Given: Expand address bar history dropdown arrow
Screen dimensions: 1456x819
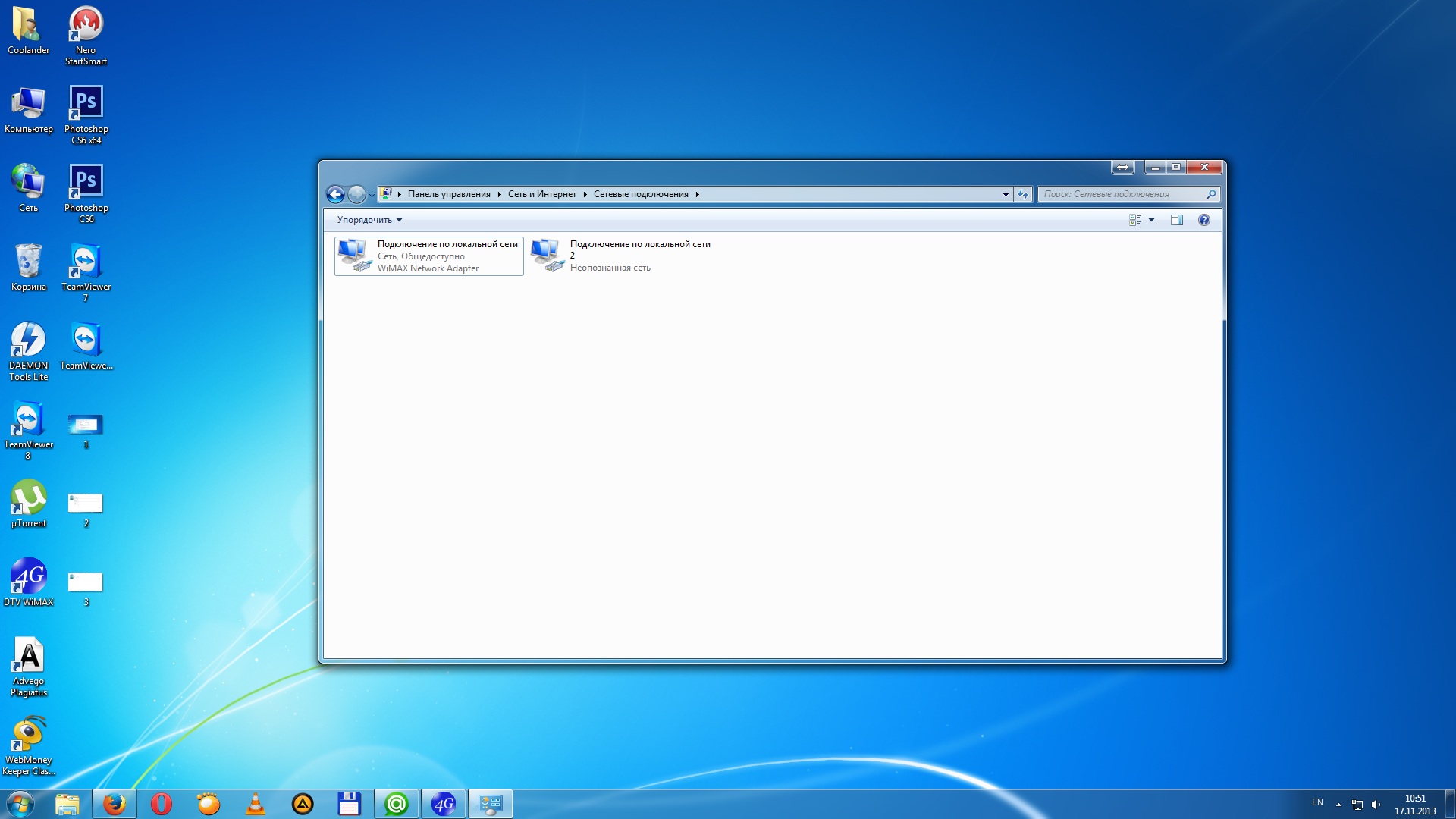Looking at the screenshot, I should (1006, 194).
